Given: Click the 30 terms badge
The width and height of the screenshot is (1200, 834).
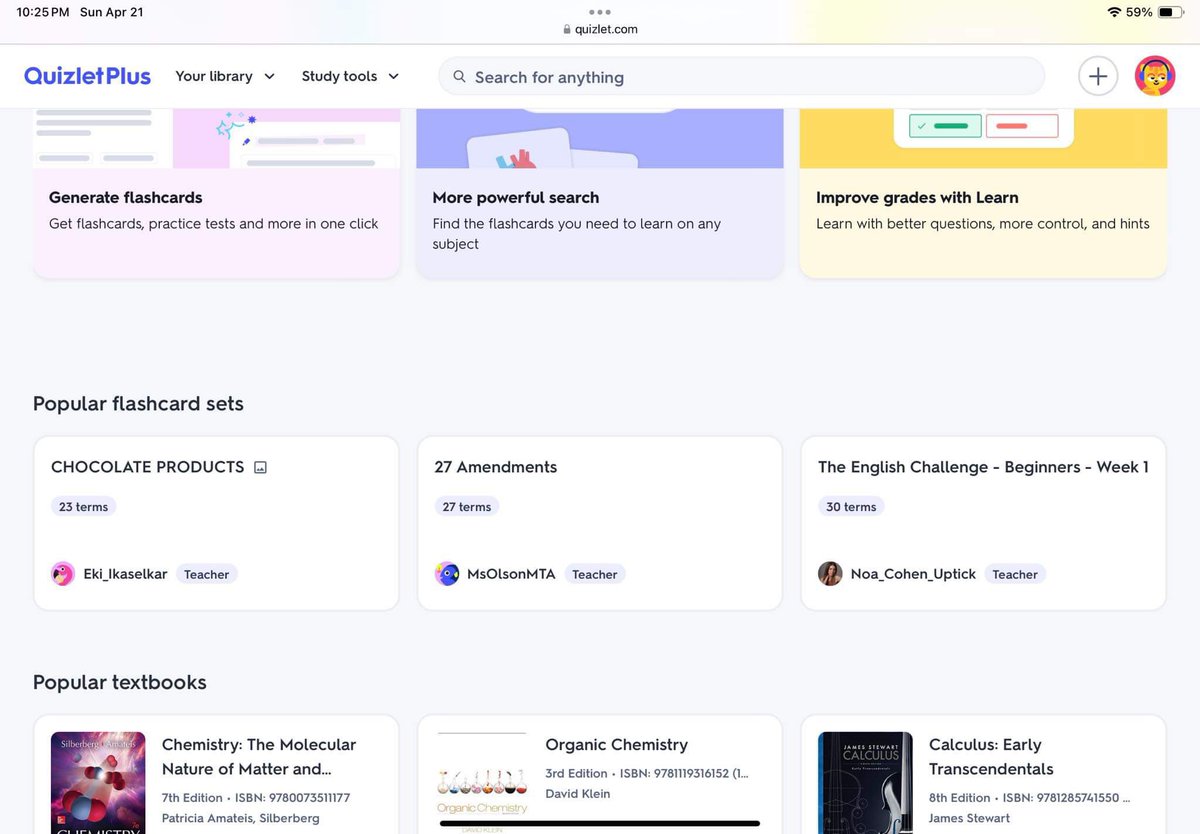Looking at the screenshot, I should tap(851, 507).
